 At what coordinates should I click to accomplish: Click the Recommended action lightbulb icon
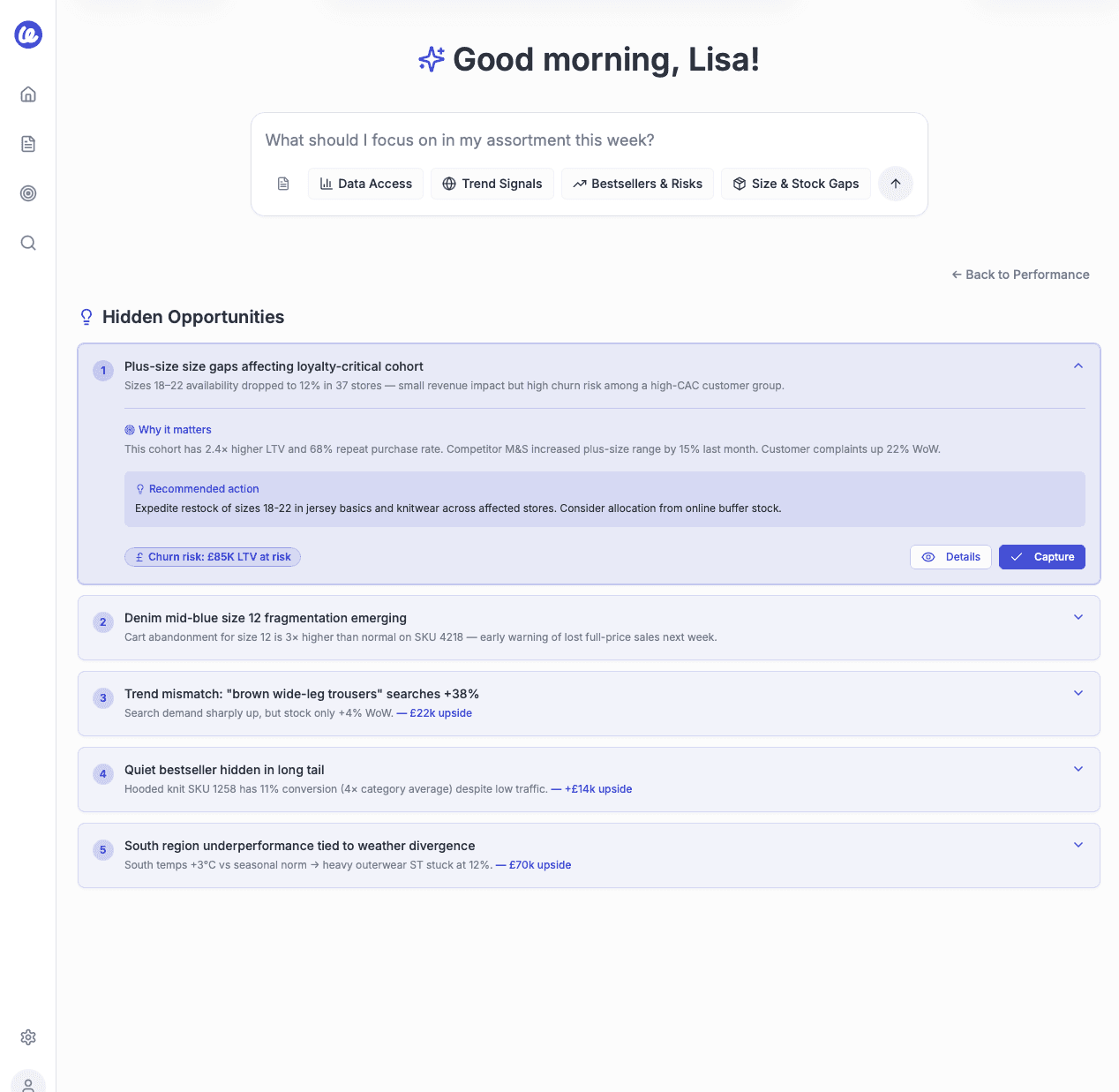pyautogui.click(x=140, y=489)
